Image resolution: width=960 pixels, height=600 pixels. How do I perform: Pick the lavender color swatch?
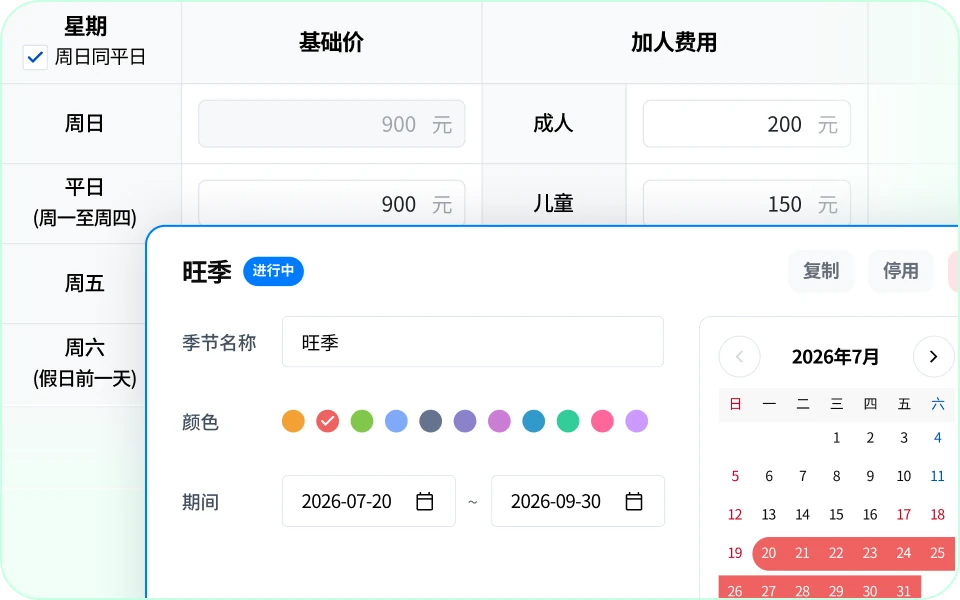tap(636, 421)
